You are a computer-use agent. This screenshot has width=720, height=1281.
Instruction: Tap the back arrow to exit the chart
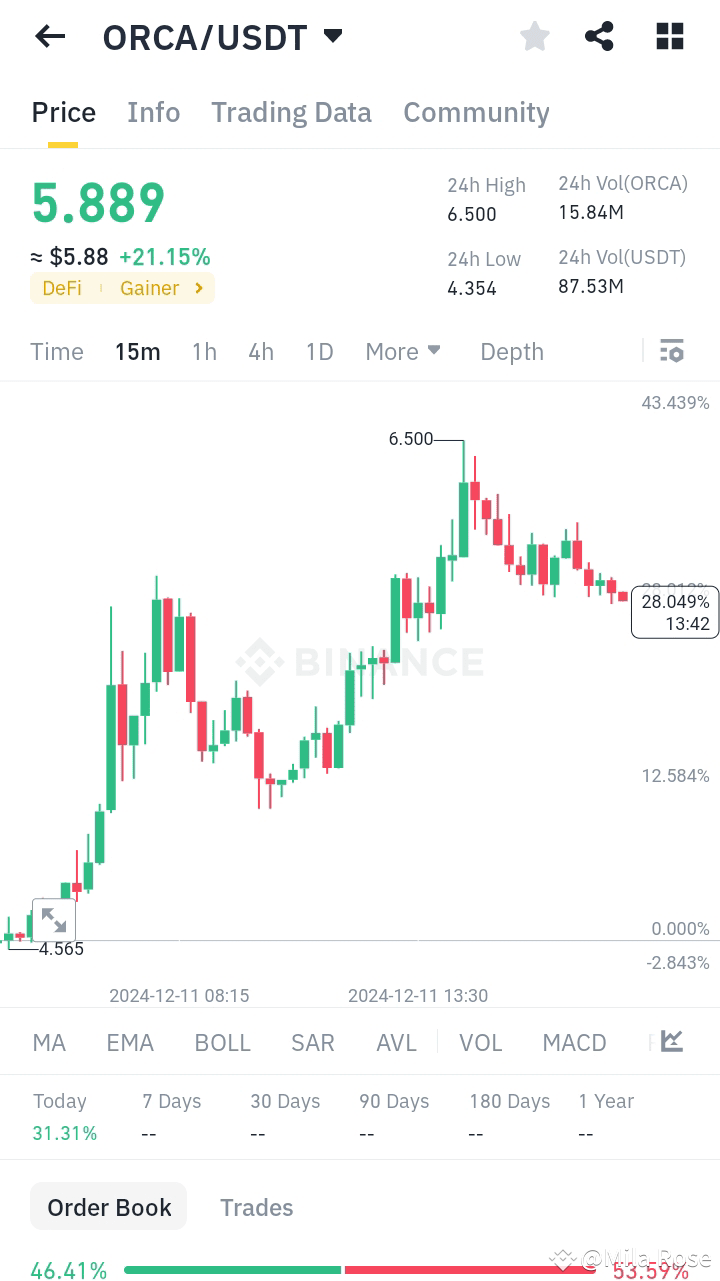click(49, 36)
